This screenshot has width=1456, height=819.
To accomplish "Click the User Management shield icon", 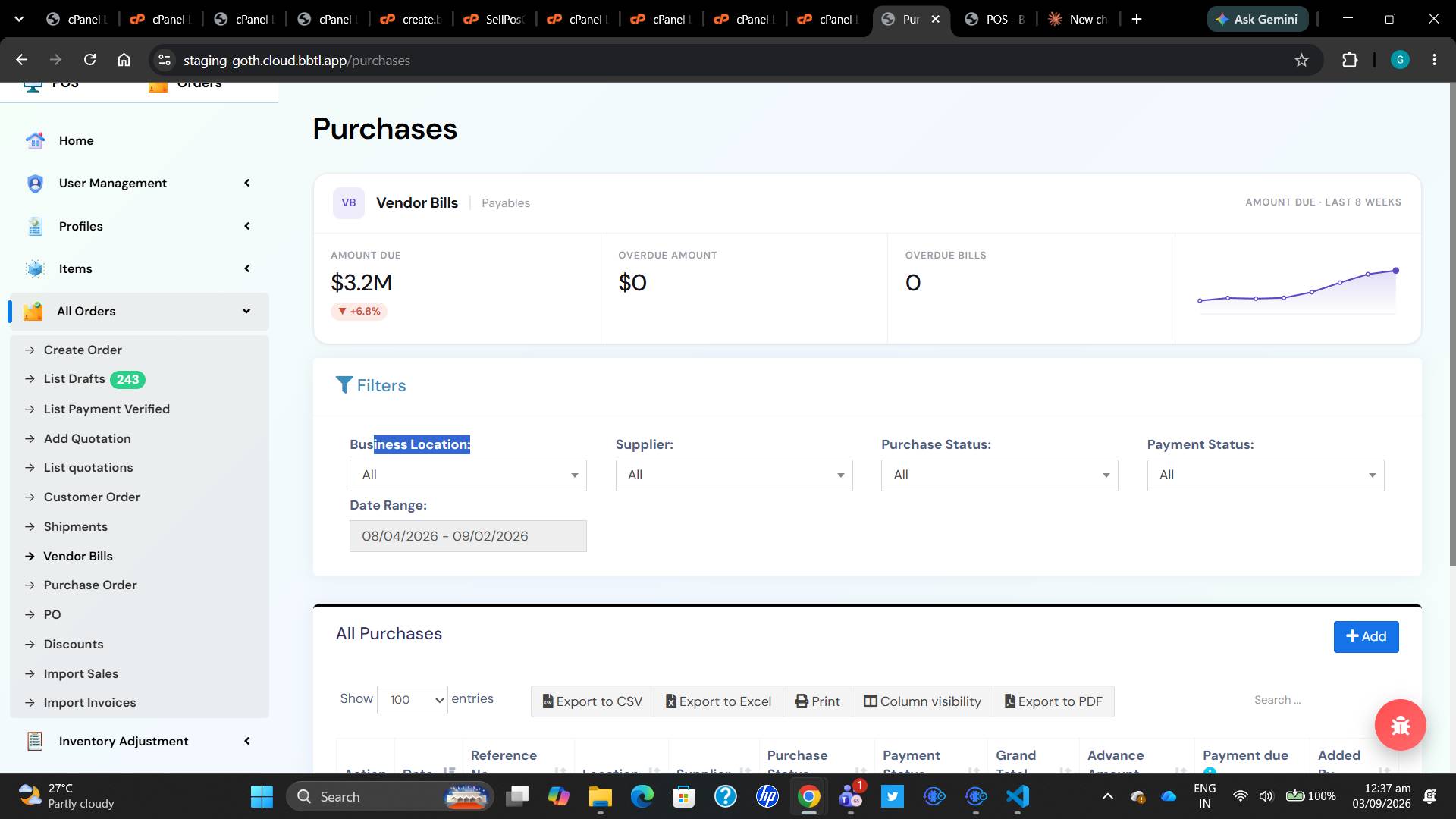I will point(35,184).
